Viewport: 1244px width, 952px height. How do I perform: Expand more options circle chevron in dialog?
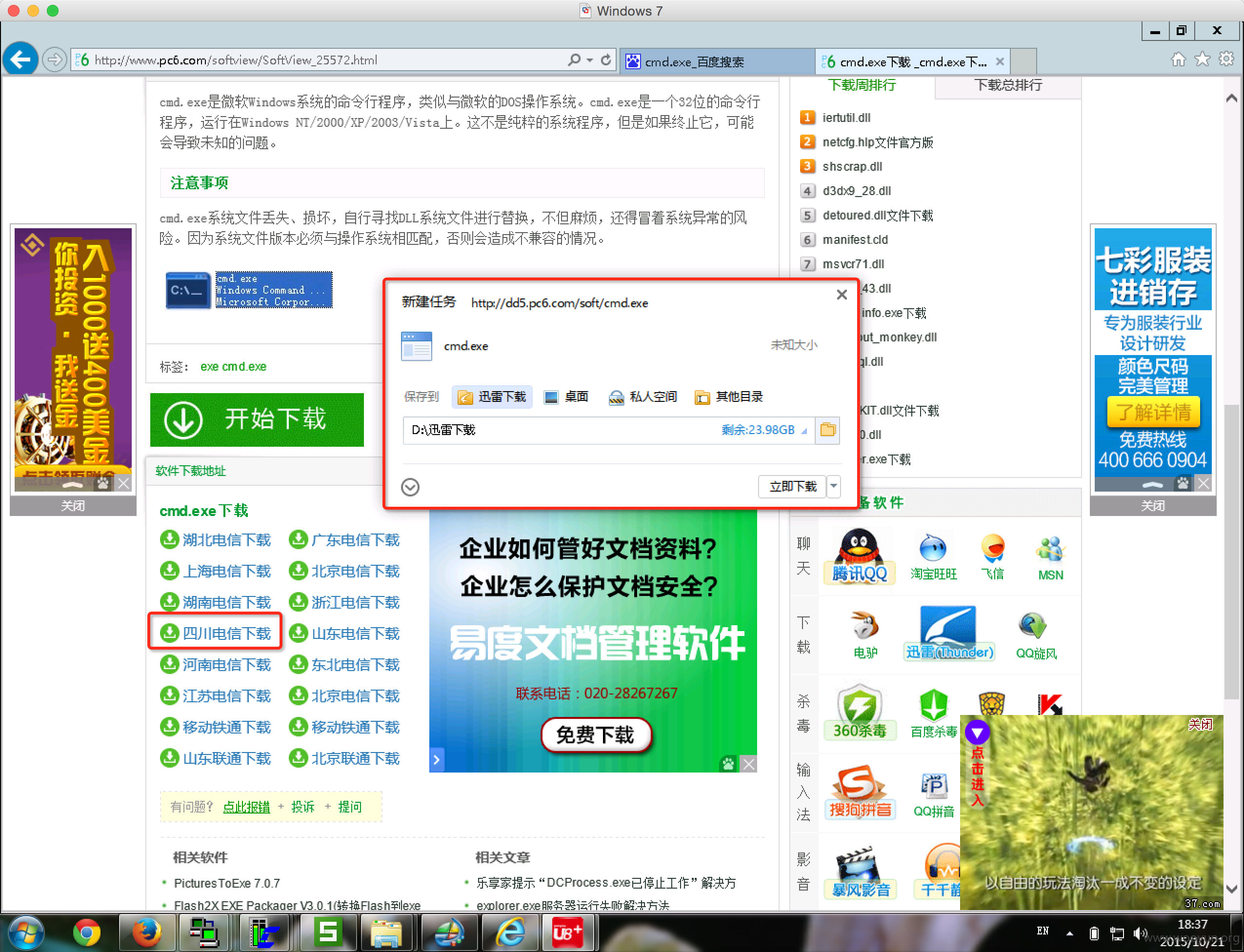(410, 487)
